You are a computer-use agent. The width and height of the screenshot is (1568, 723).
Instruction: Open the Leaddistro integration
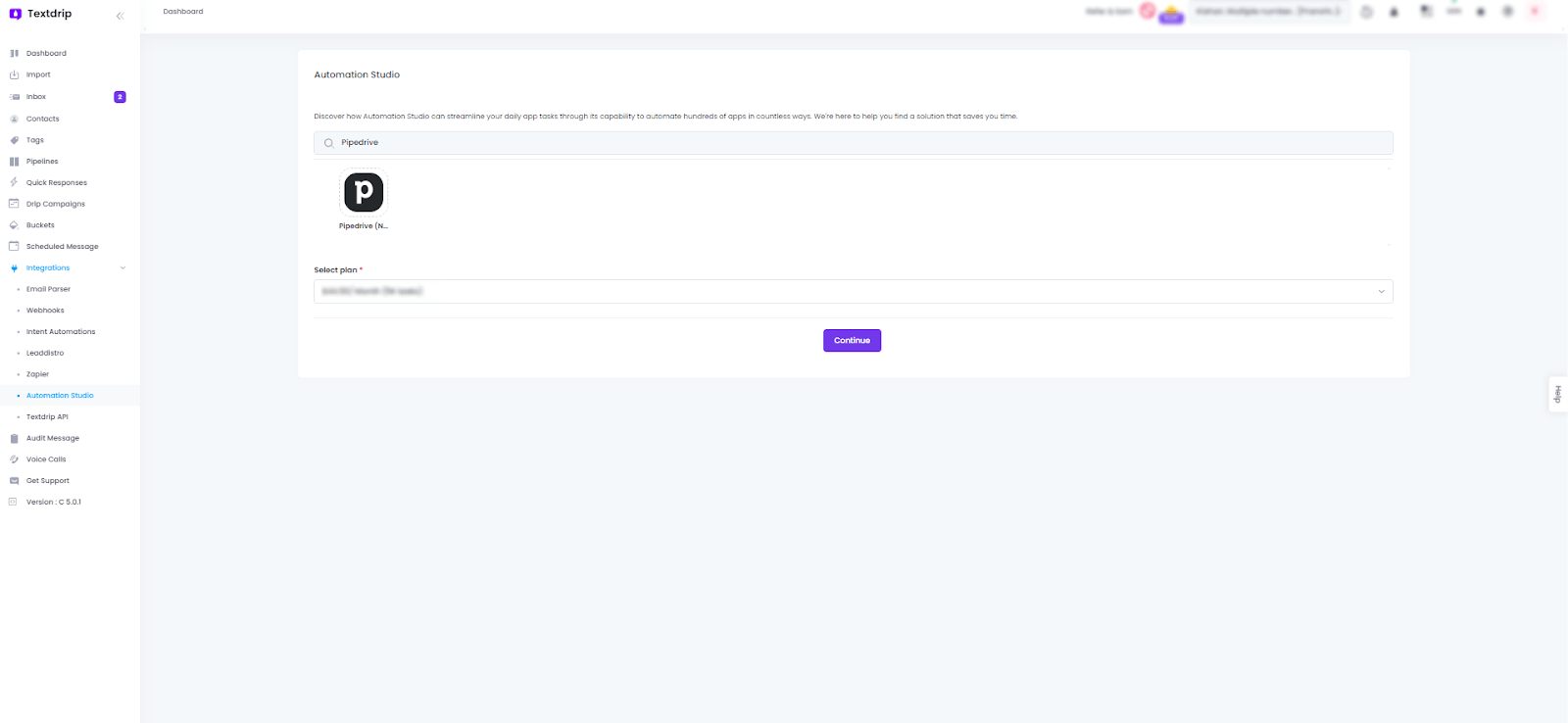[x=45, y=353]
